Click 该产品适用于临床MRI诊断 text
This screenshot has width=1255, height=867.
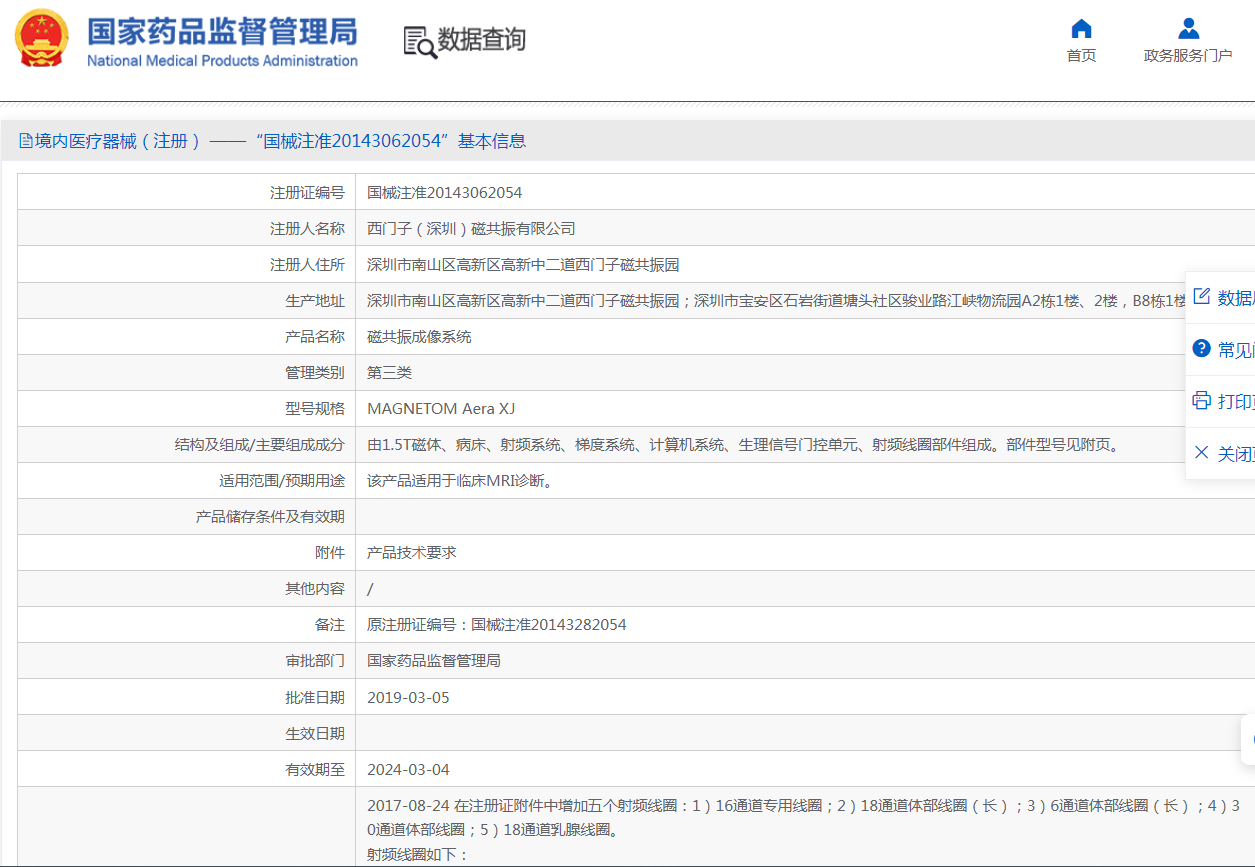pos(460,481)
